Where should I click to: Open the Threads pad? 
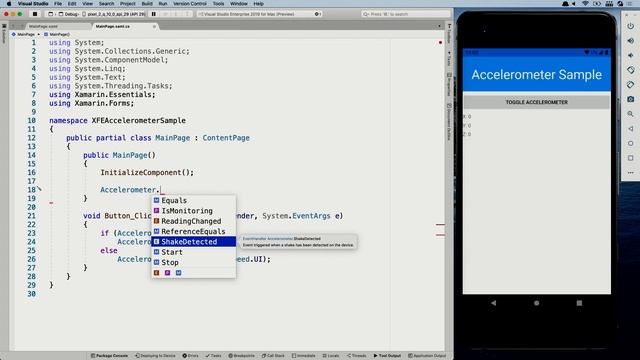click(x=357, y=356)
